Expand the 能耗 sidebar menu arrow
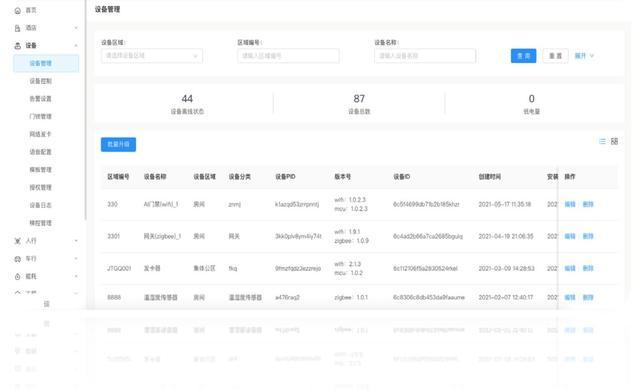 pos(76,276)
